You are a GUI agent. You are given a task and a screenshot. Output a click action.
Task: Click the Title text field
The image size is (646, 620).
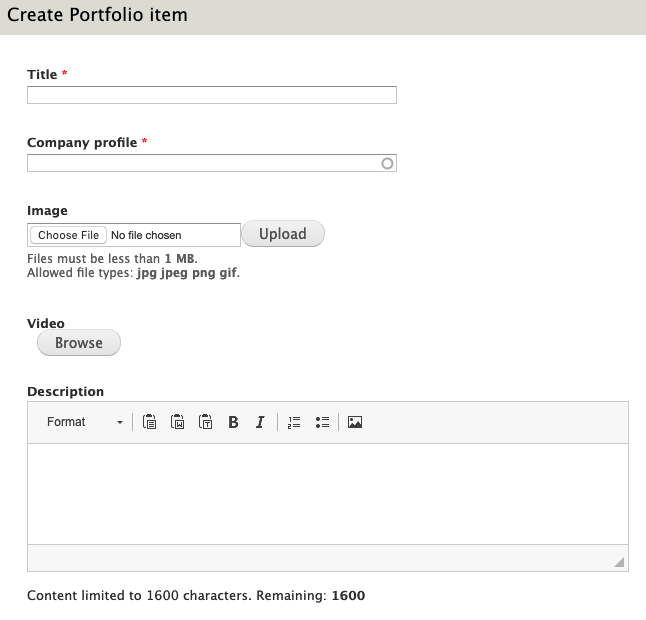(212, 95)
